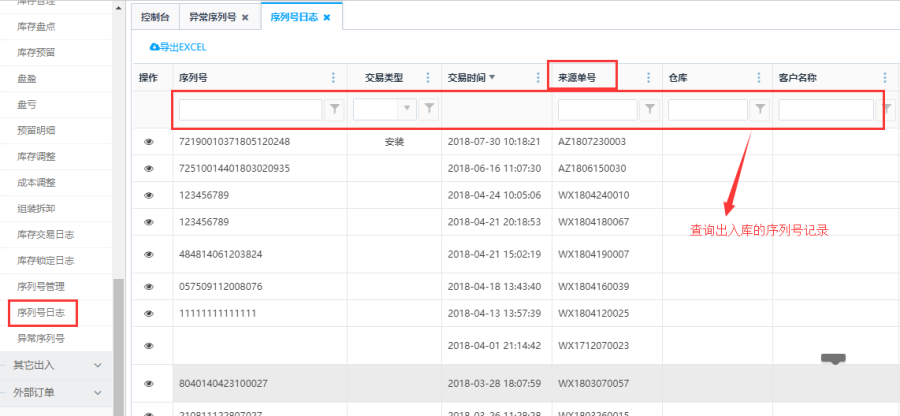This screenshot has height=416, width=900.
Task: Click the filter icon for 交易类型 column
Action: point(430,109)
